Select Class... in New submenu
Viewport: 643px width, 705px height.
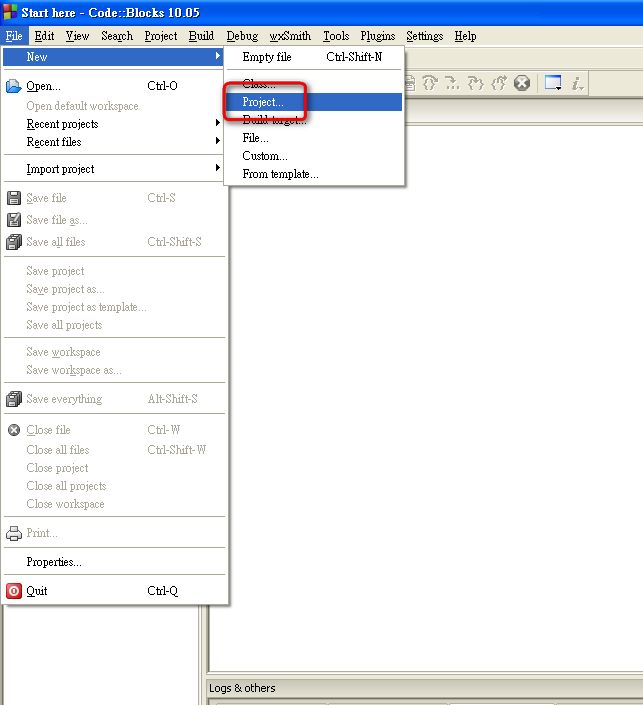click(314, 84)
